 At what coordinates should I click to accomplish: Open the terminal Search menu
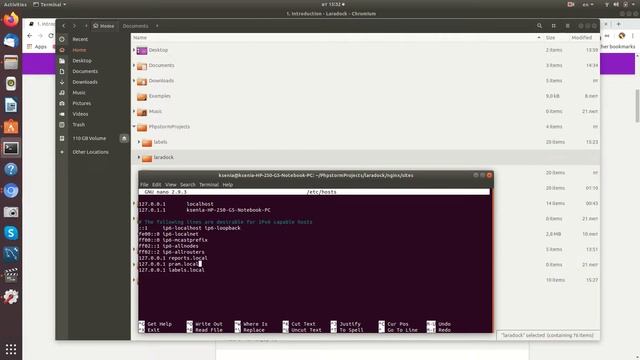(188, 184)
